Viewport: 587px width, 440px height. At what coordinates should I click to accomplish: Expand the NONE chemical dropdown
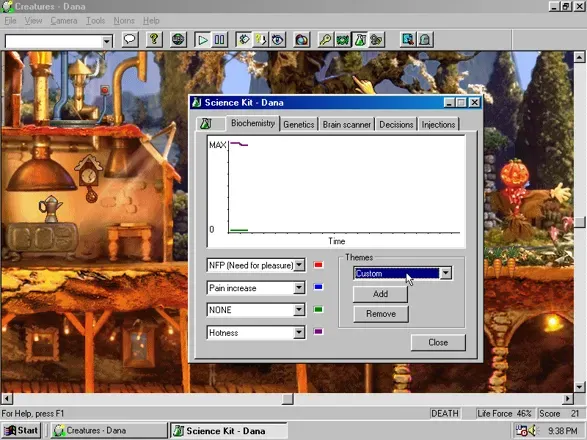coord(299,310)
